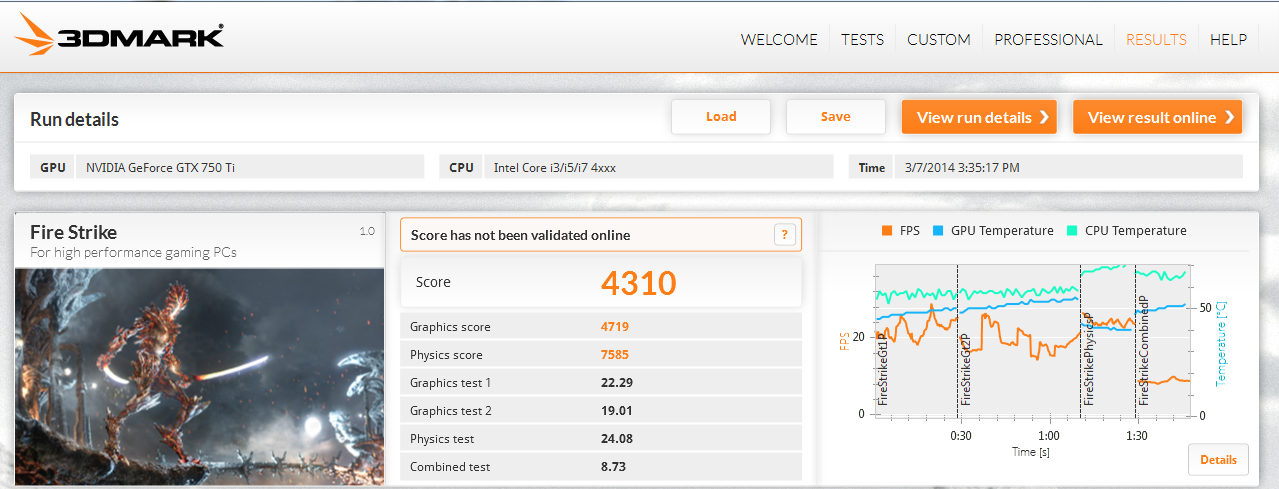Click 'Score has not been validated online' message

520,235
